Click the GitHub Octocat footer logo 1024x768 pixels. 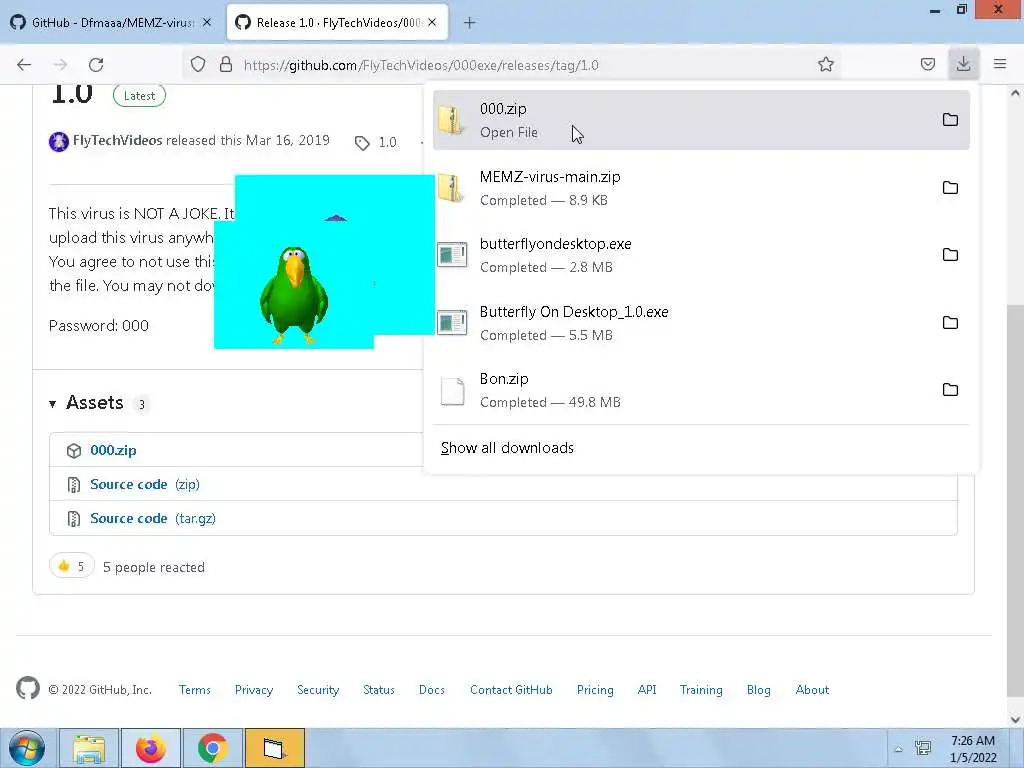tap(28, 688)
